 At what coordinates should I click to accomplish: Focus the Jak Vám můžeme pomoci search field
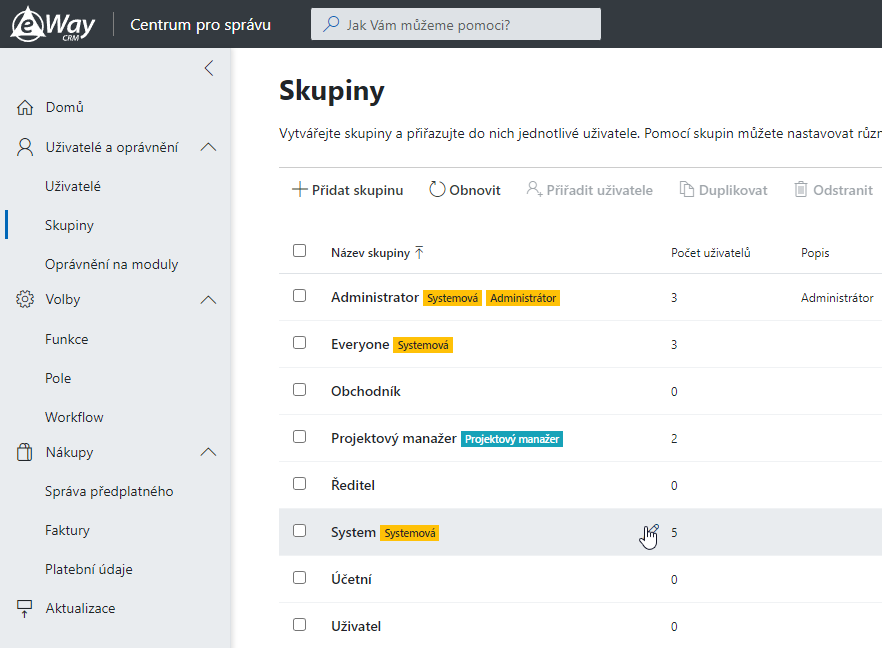pos(456,24)
